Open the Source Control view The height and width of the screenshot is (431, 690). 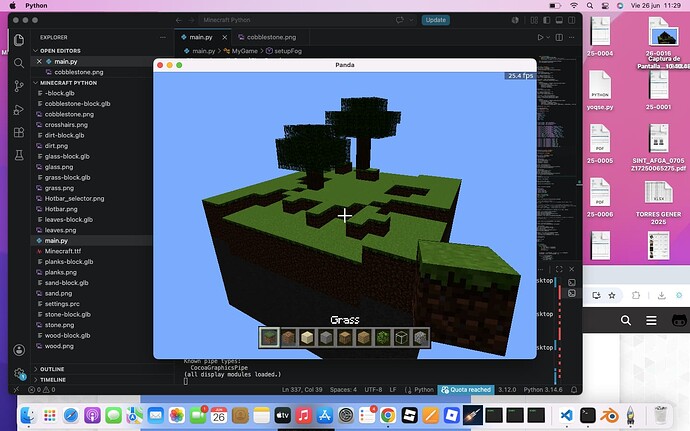click(x=19, y=86)
